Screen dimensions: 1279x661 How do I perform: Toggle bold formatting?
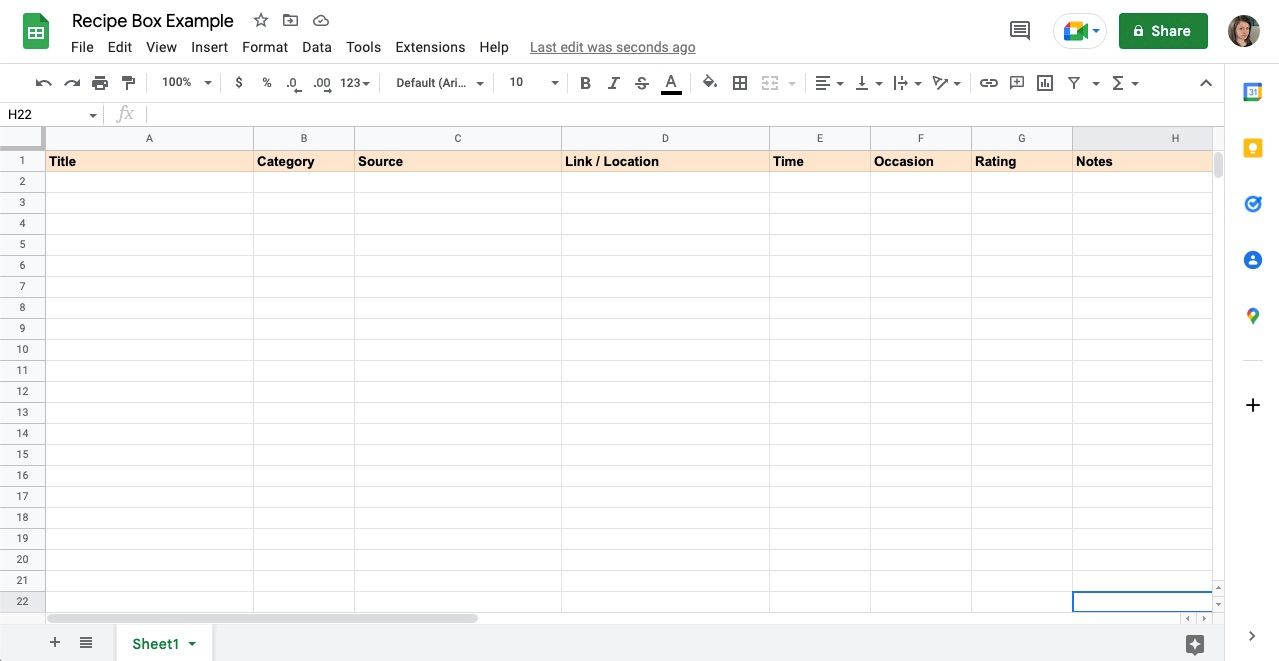point(585,83)
